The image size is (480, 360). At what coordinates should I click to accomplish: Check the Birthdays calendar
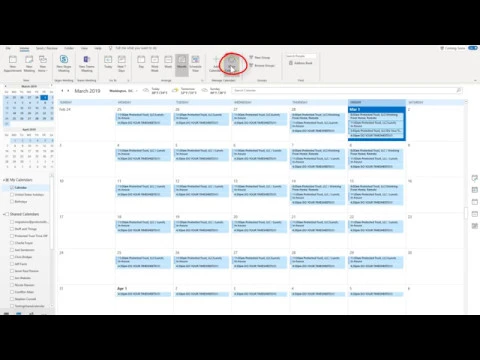point(12,202)
